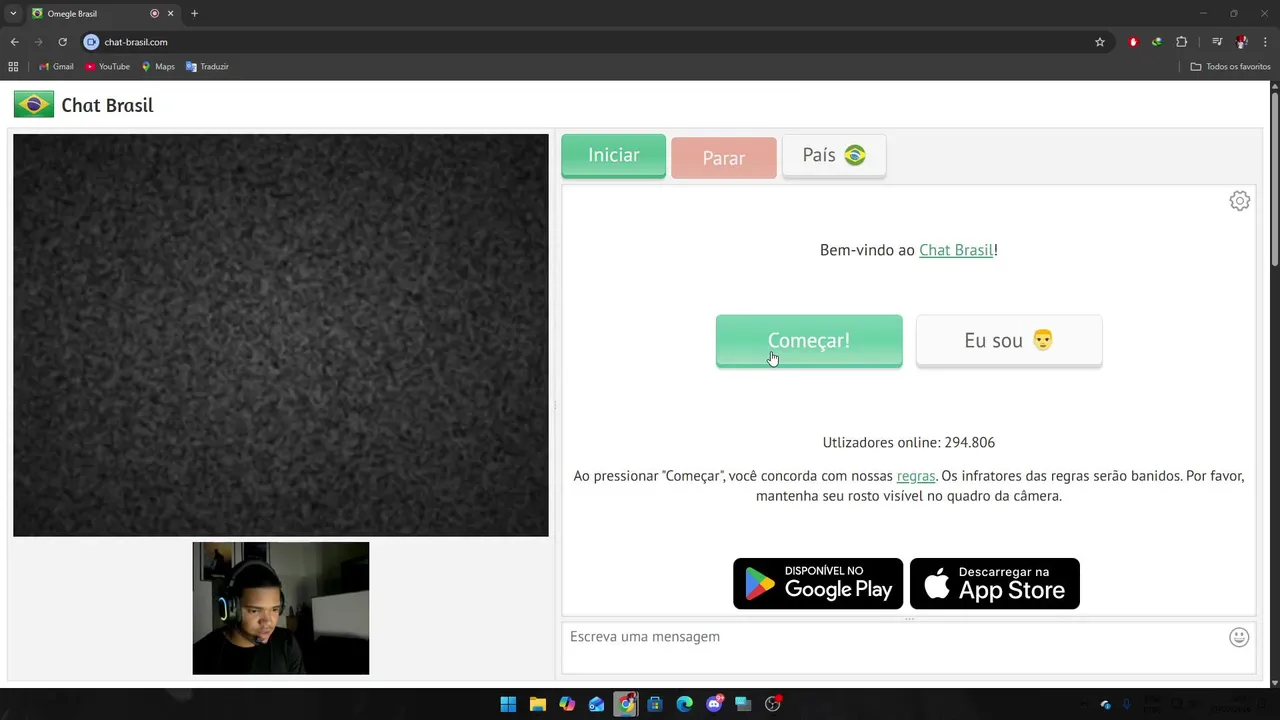The width and height of the screenshot is (1280, 720).
Task: Open the green download manager extension
Action: (x=1157, y=42)
